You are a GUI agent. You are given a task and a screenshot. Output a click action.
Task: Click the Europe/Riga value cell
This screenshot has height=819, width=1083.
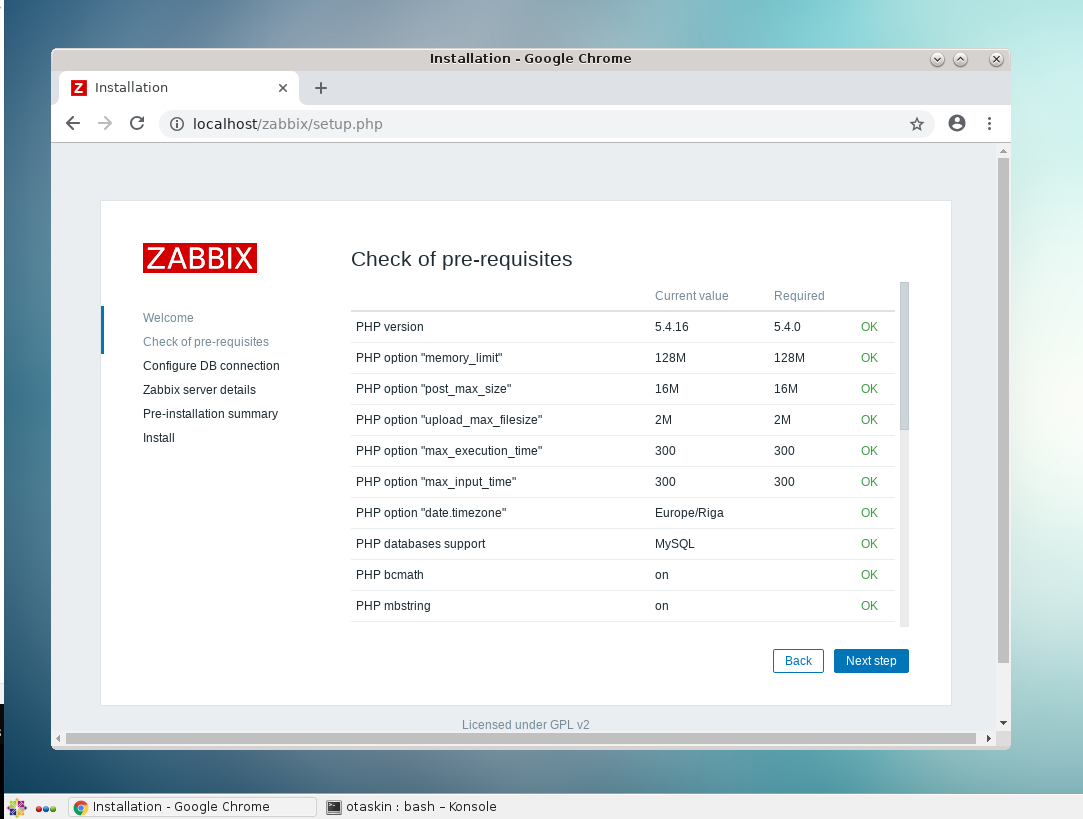[689, 513]
